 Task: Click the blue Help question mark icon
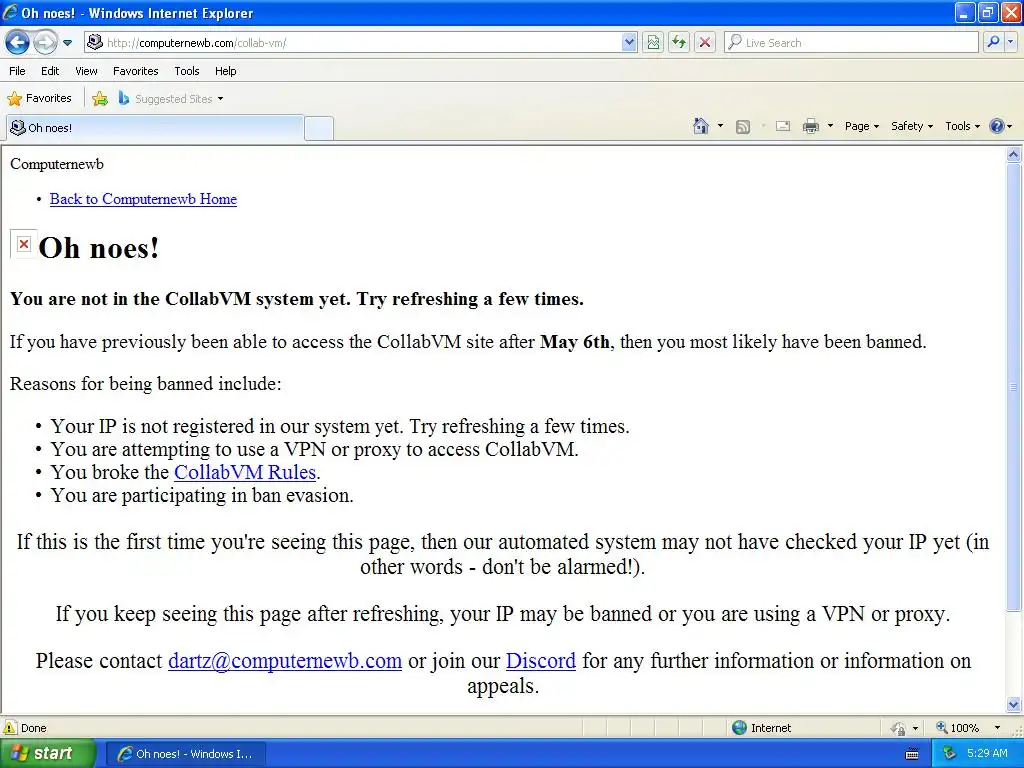coord(997,126)
